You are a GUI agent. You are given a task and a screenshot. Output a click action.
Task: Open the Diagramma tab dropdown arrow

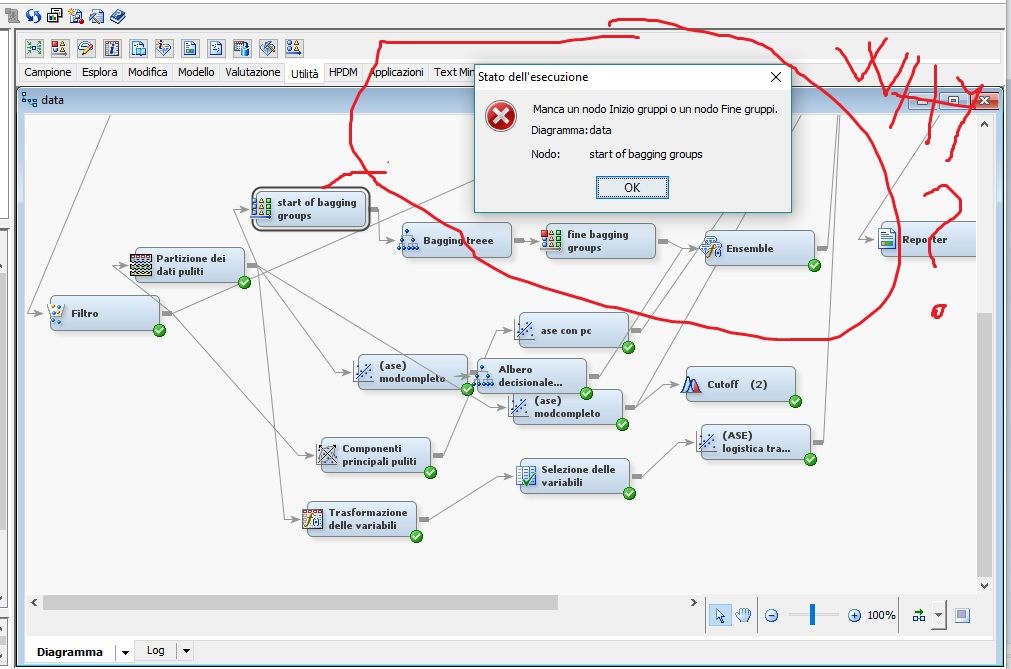(124, 651)
